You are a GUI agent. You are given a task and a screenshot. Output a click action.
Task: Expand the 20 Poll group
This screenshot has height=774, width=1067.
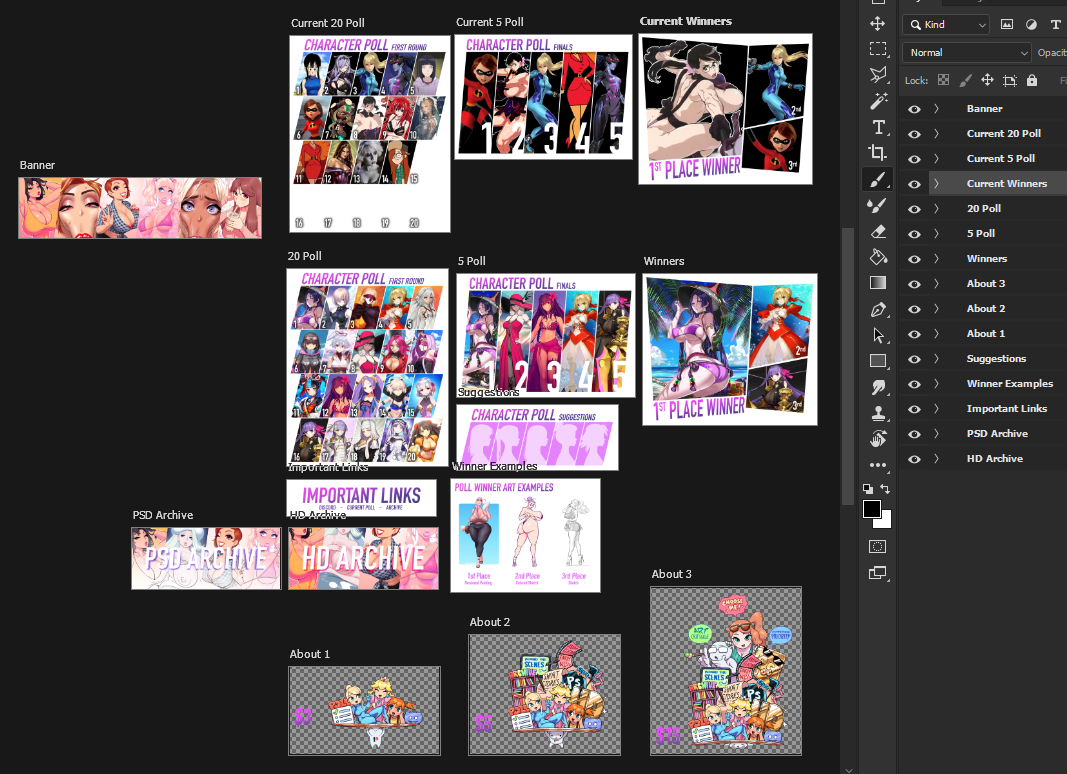[936, 208]
